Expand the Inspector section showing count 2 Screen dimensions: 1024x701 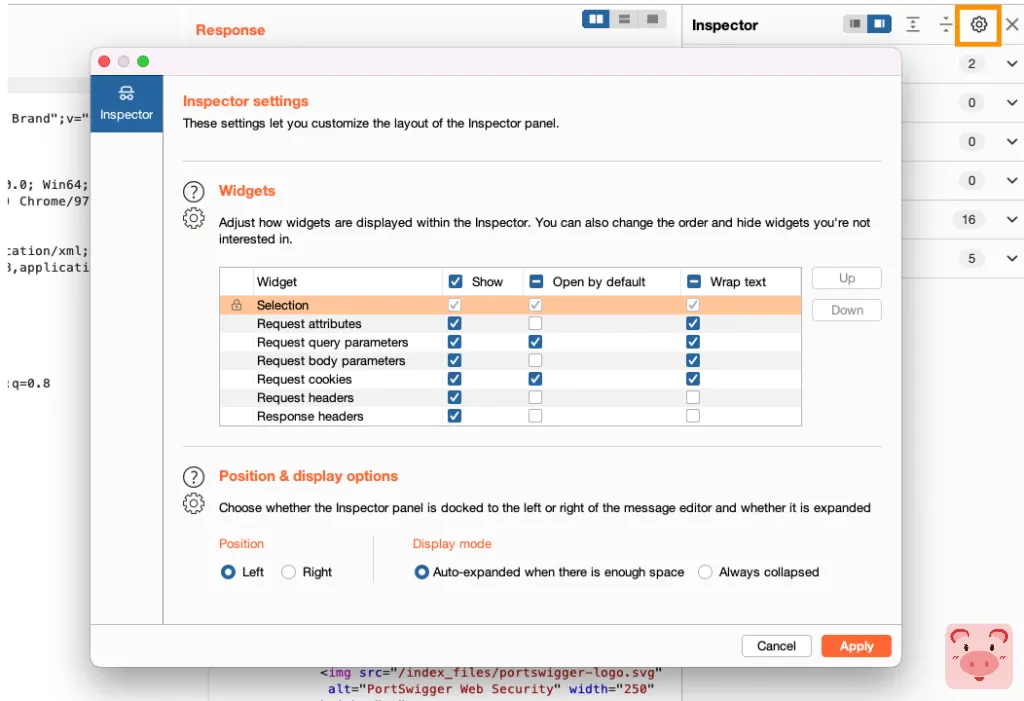1012,64
